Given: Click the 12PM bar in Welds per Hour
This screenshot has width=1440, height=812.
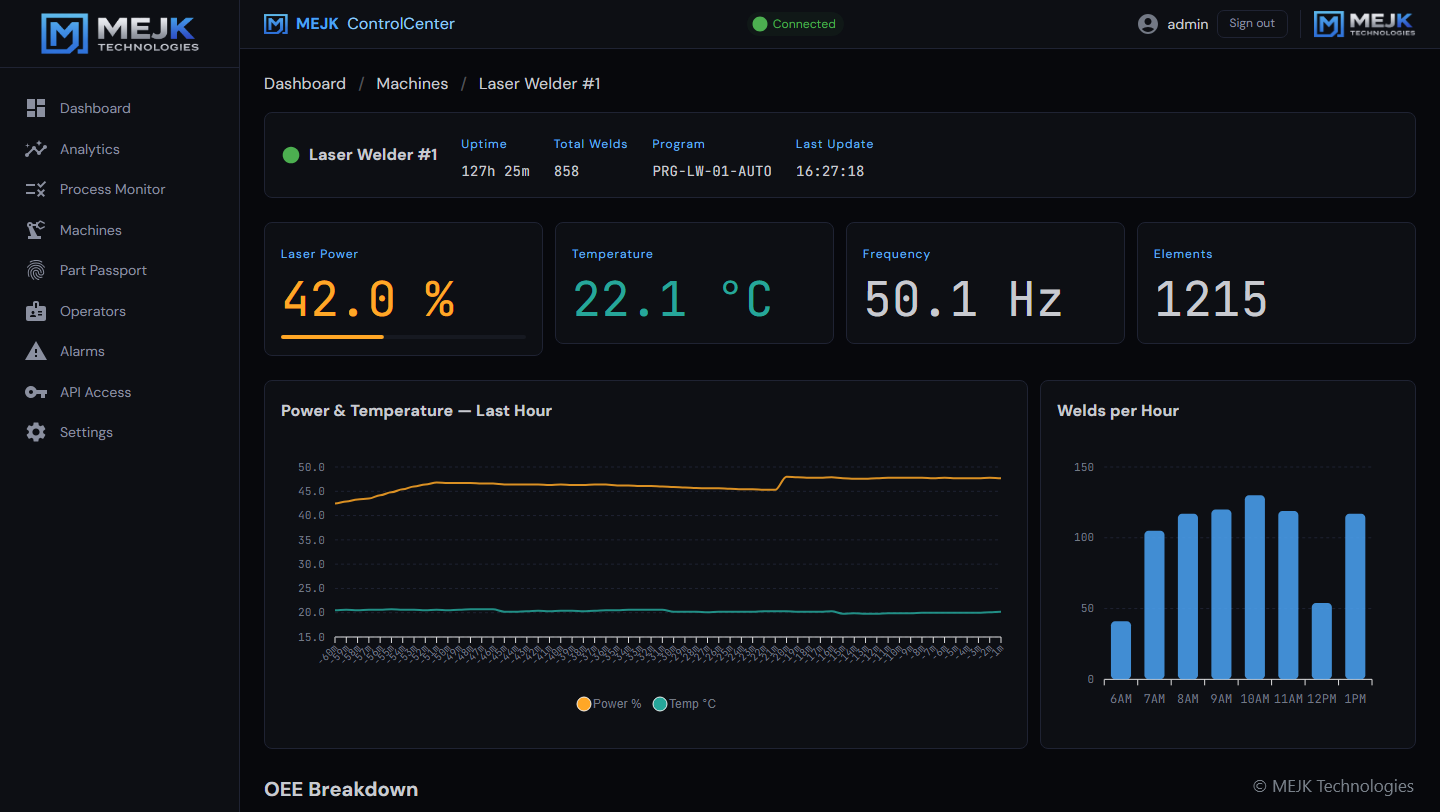Looking at the screenshot, I should [1322, 641].
